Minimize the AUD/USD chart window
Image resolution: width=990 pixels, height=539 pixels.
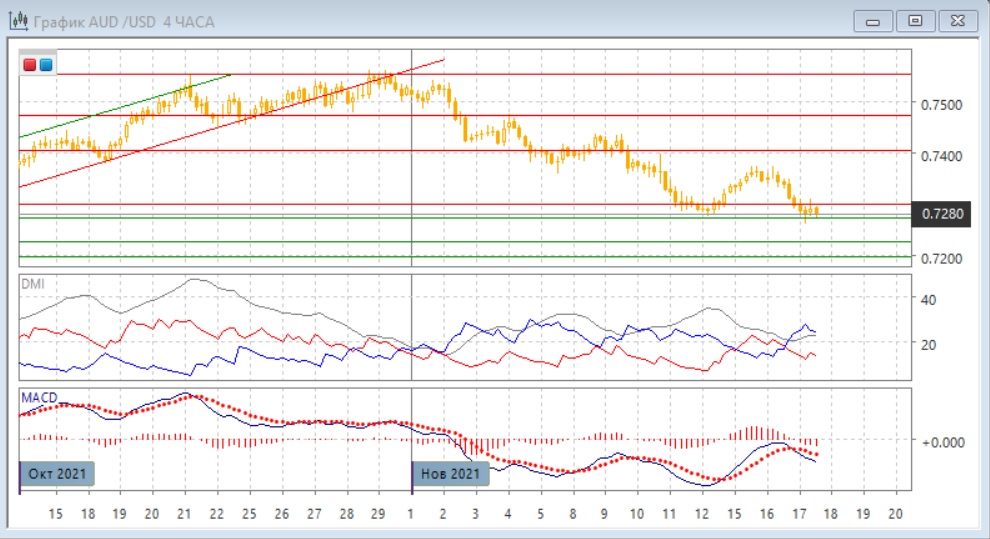point(874,21)
